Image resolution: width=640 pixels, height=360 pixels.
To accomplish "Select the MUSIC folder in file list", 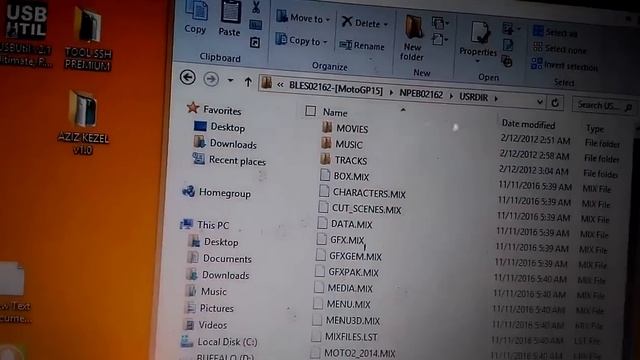I will (x=349, y=144).
